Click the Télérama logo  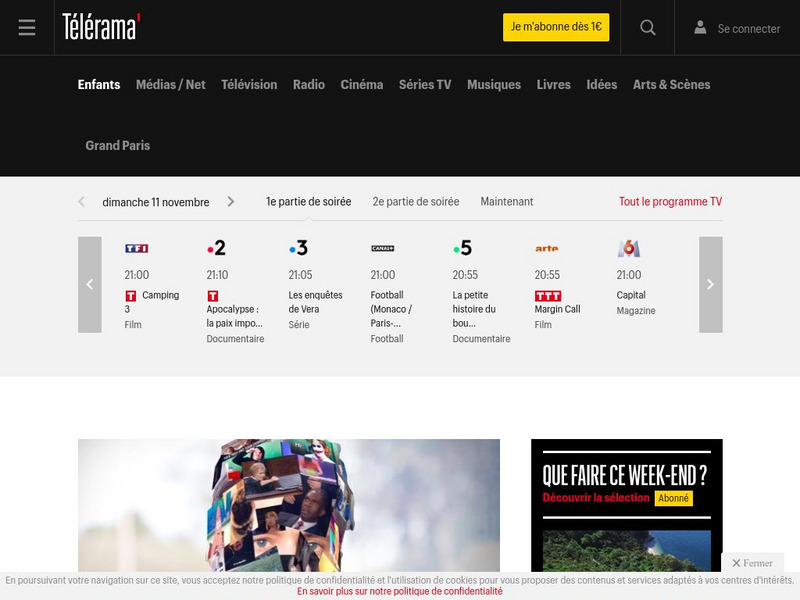[x=100, y=27]
